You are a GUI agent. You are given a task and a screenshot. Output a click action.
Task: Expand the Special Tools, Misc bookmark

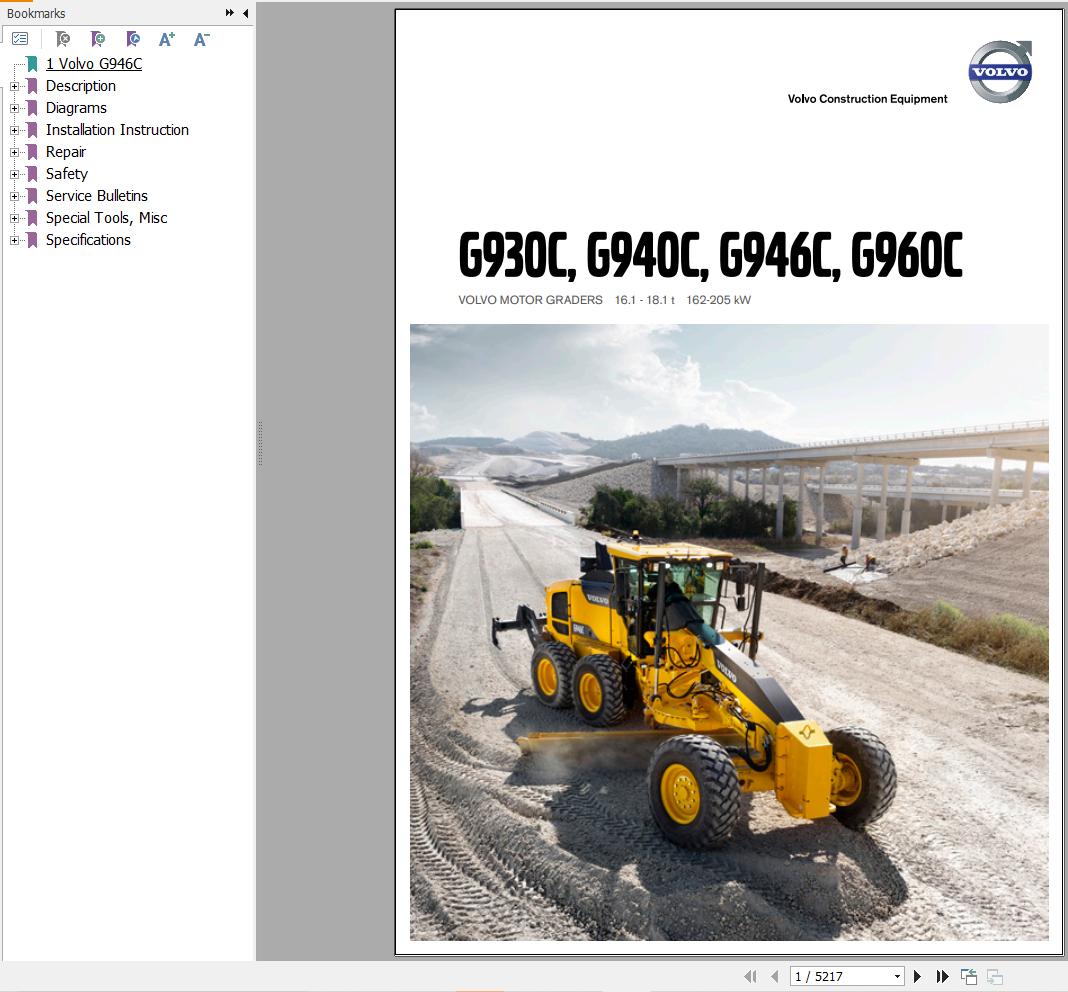click(14, 219)
